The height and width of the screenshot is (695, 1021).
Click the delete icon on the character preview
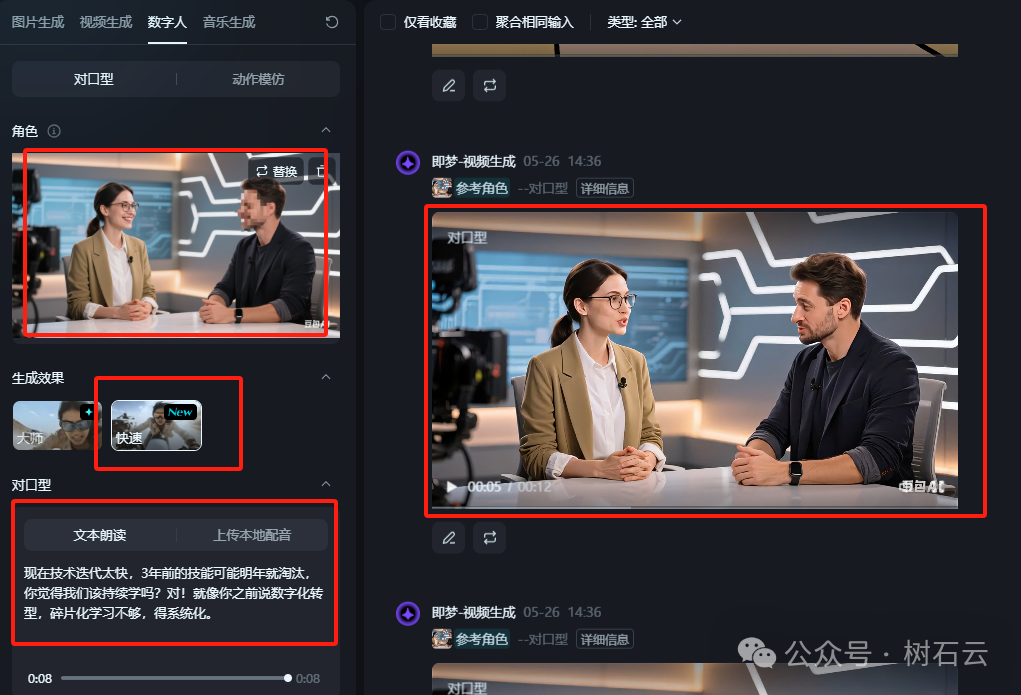321,170
